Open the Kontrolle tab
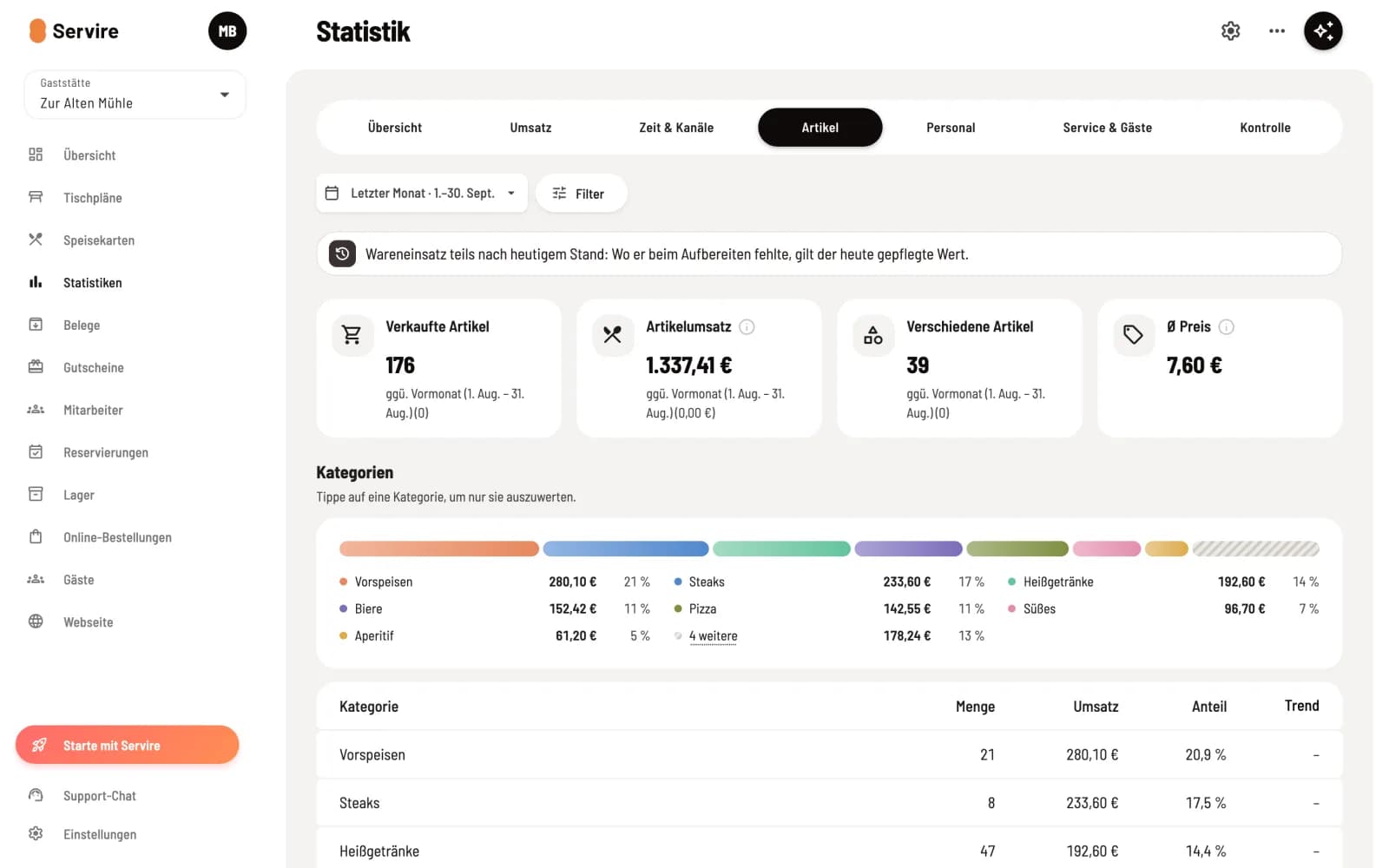The image size is (1389, 868). [1265, 128]
